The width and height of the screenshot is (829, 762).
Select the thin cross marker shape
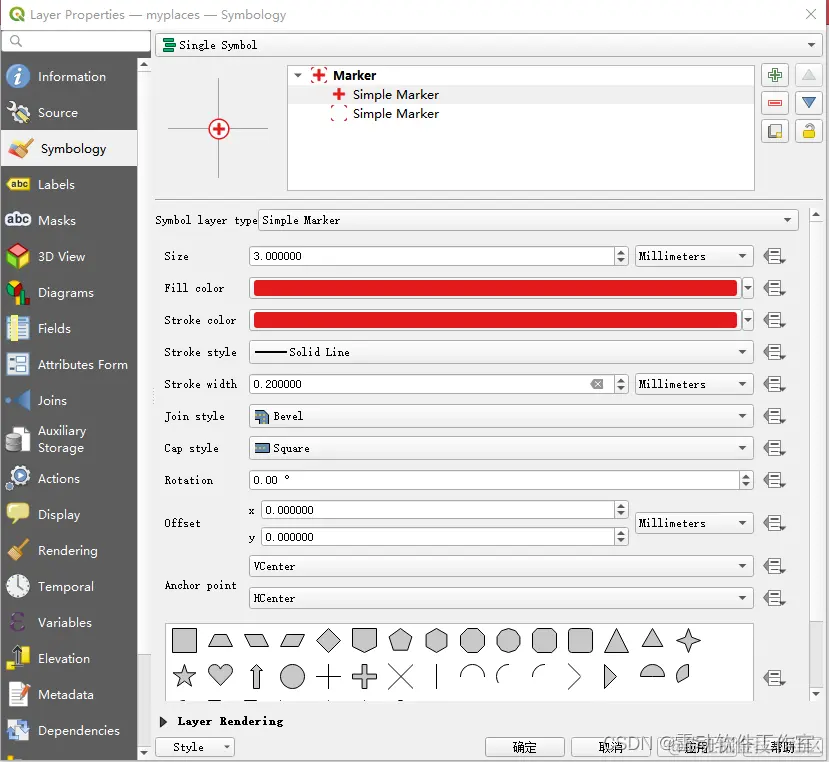328,676
